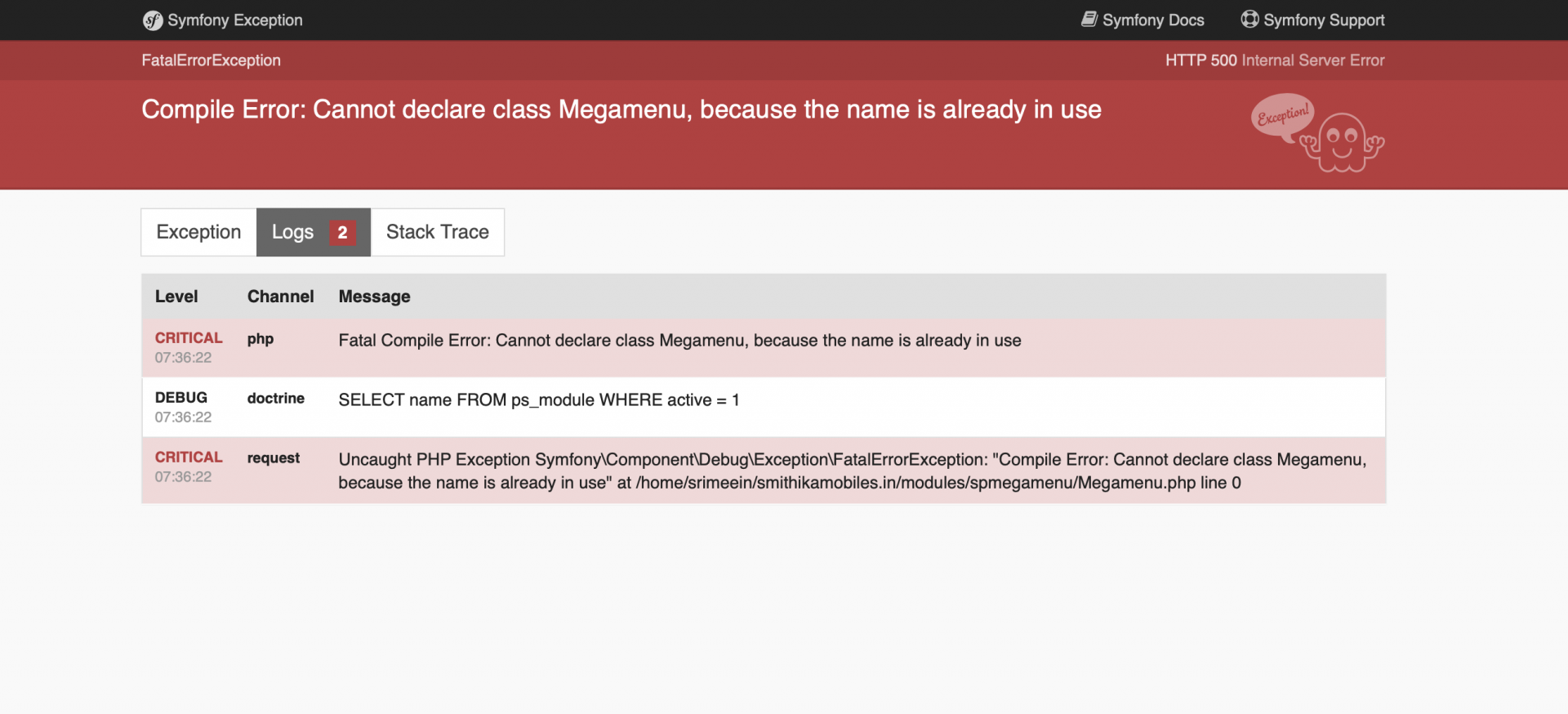
Task: Click the red log count badge
Action: [x=342, y=233]
